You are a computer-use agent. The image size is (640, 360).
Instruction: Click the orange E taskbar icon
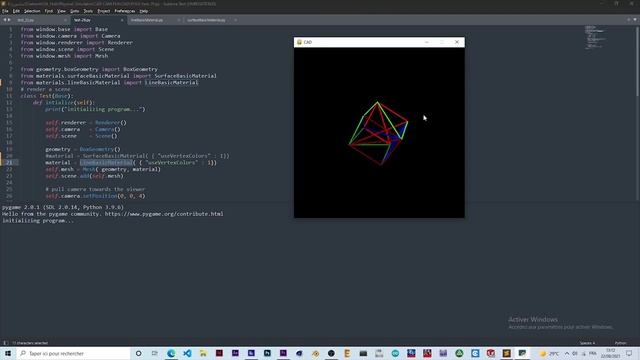coord(347,353)
